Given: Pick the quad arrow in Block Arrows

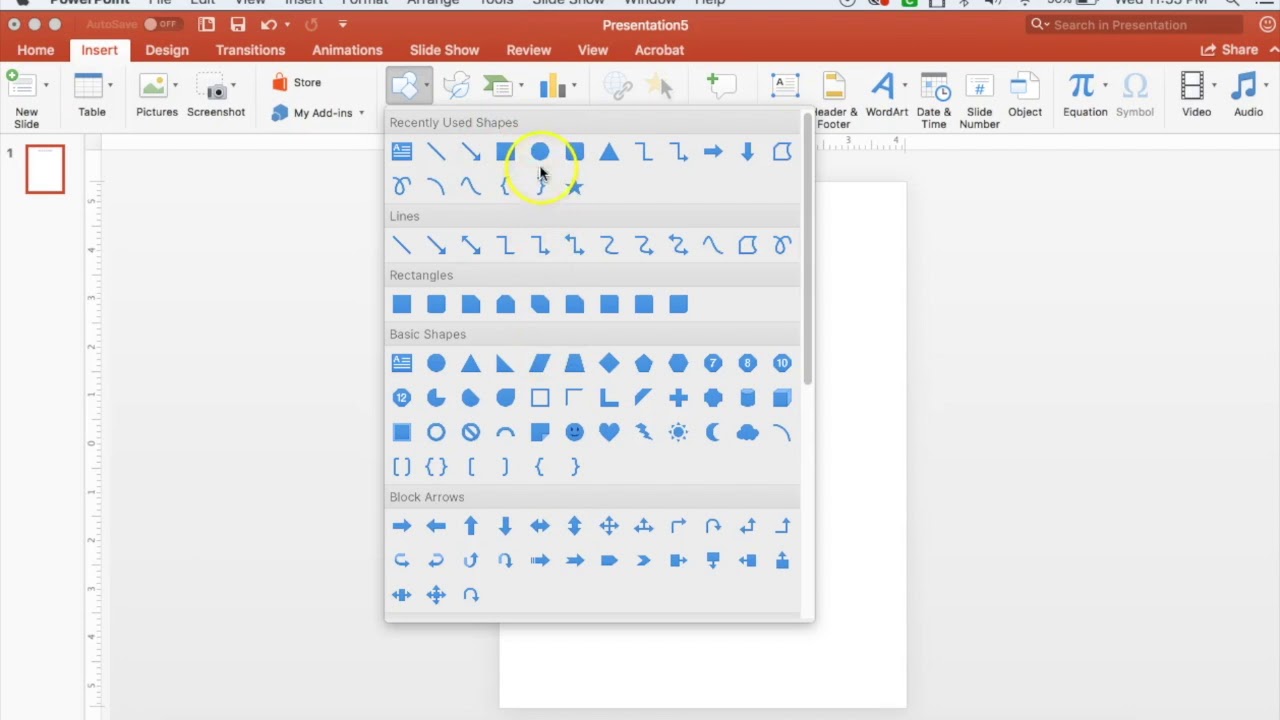Looking at the screenshot, I should 609,526.
